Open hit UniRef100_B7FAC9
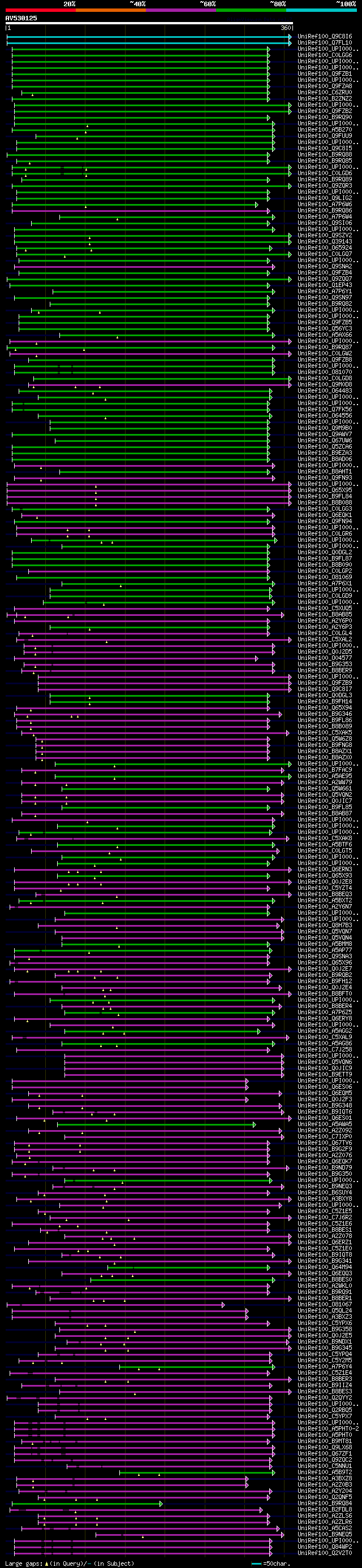 pyautogui.click(x=325, y=770)
